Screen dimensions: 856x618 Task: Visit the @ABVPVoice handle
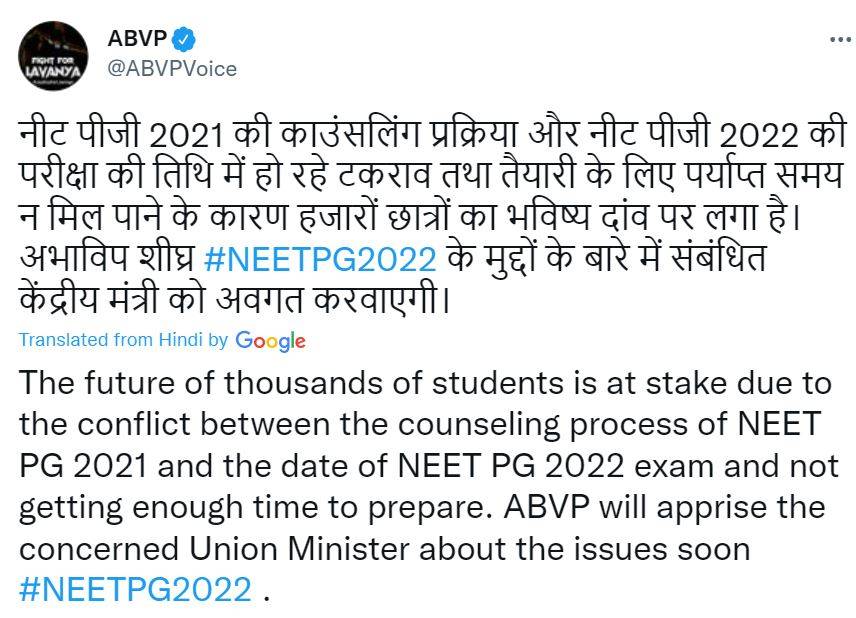(x=172, y=68)
